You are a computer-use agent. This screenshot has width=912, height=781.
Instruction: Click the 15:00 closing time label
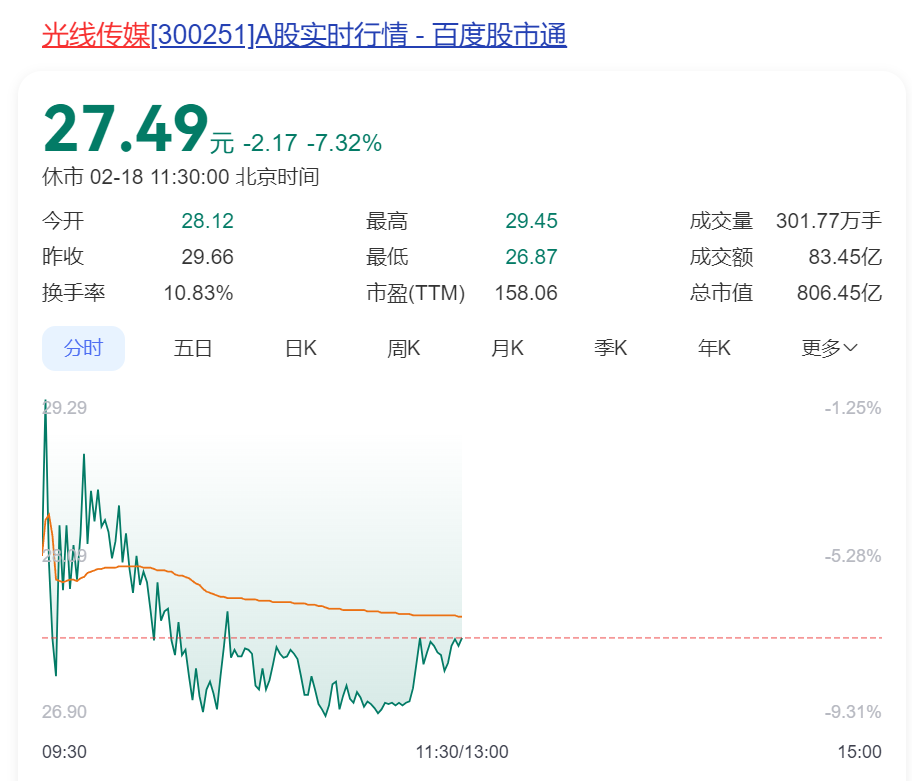(x=859, y=752)
